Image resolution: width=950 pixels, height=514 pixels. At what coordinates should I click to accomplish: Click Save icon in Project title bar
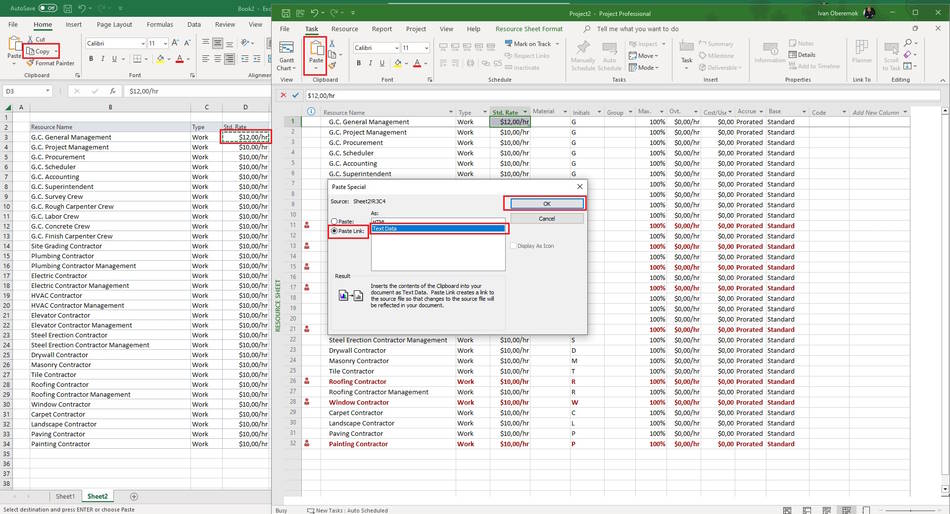click(285, 13)
